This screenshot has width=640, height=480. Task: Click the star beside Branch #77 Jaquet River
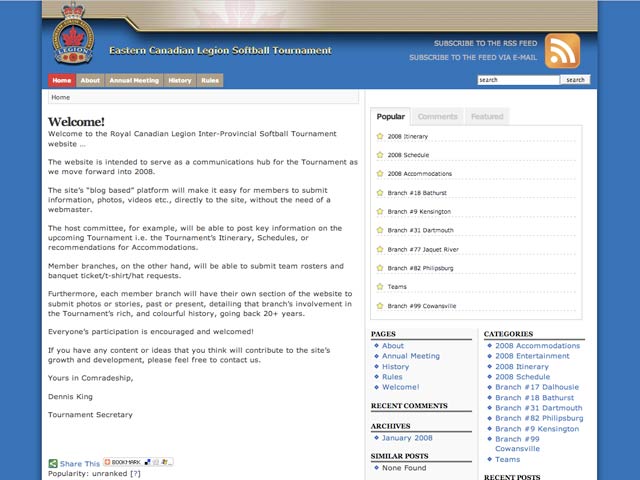click(x=380, y=249)
